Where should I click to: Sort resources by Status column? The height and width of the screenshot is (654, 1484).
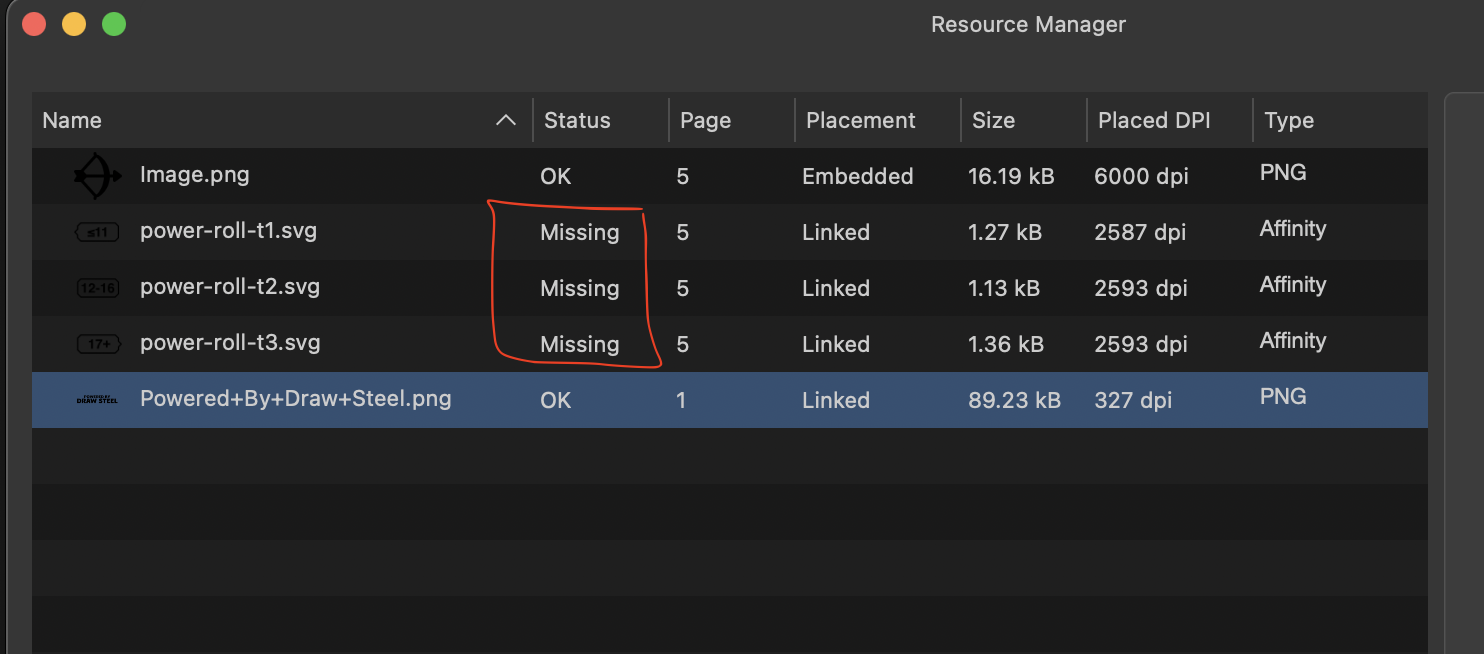[x=577, y=121]
